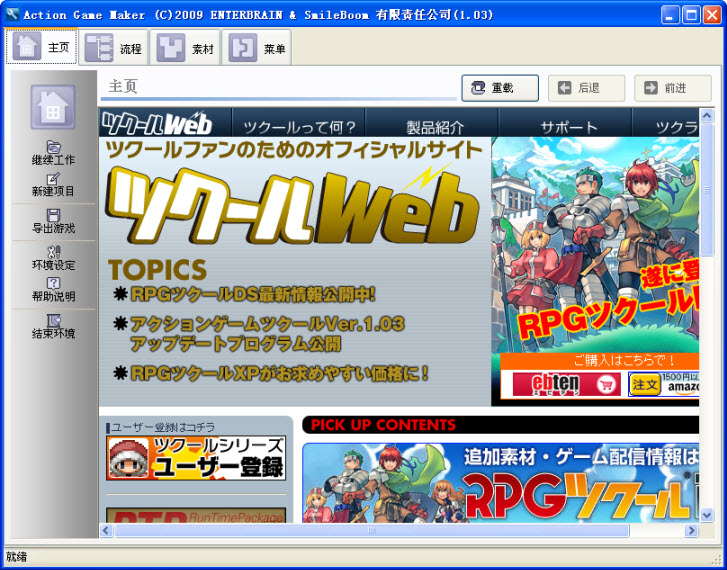The height and width of the screenshot is (570, 727).
Task: Open 环境设定 environment settings
Action: pyautogui.click(x=53, y=258)
